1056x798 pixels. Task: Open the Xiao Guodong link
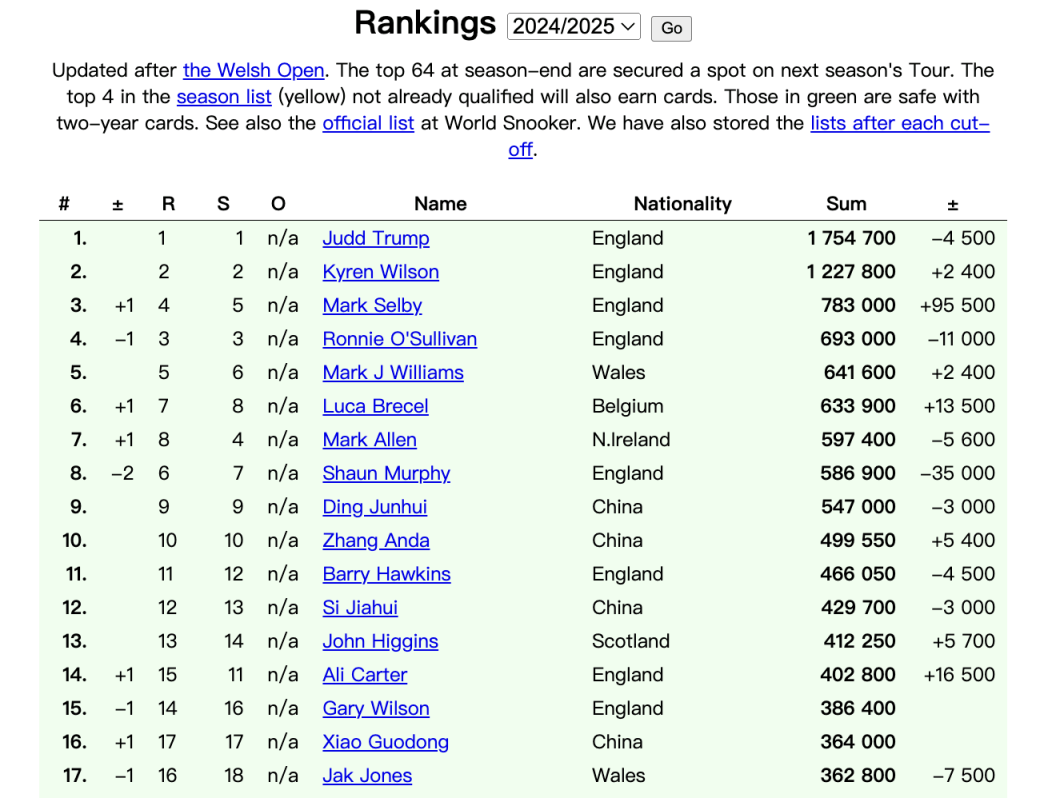click(x=385, y=742)
